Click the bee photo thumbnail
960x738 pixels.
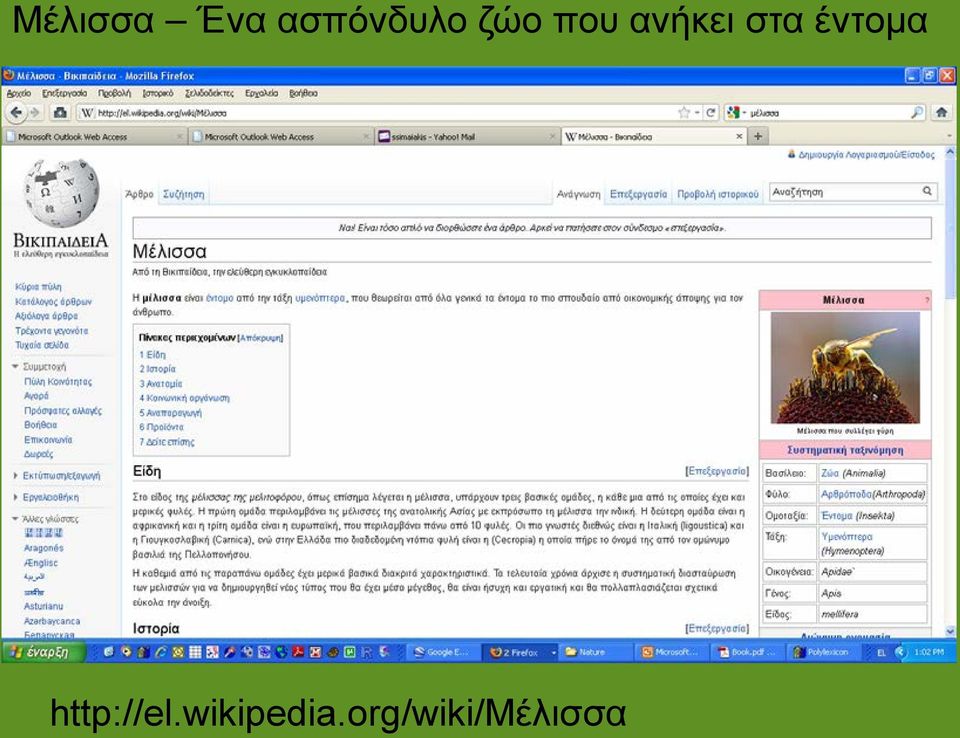coord(845,367)
